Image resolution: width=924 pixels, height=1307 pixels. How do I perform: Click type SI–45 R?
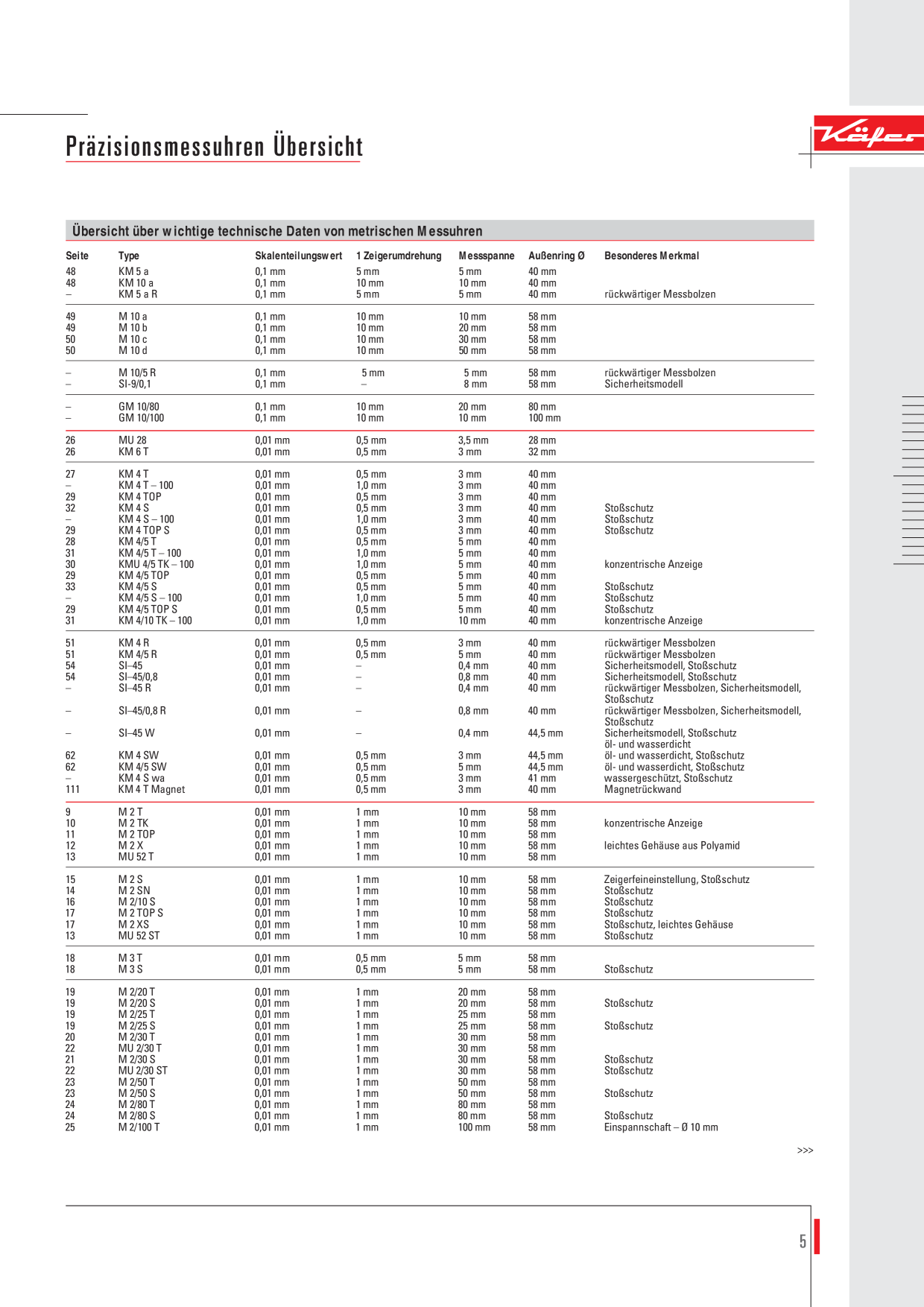point(135,689)
